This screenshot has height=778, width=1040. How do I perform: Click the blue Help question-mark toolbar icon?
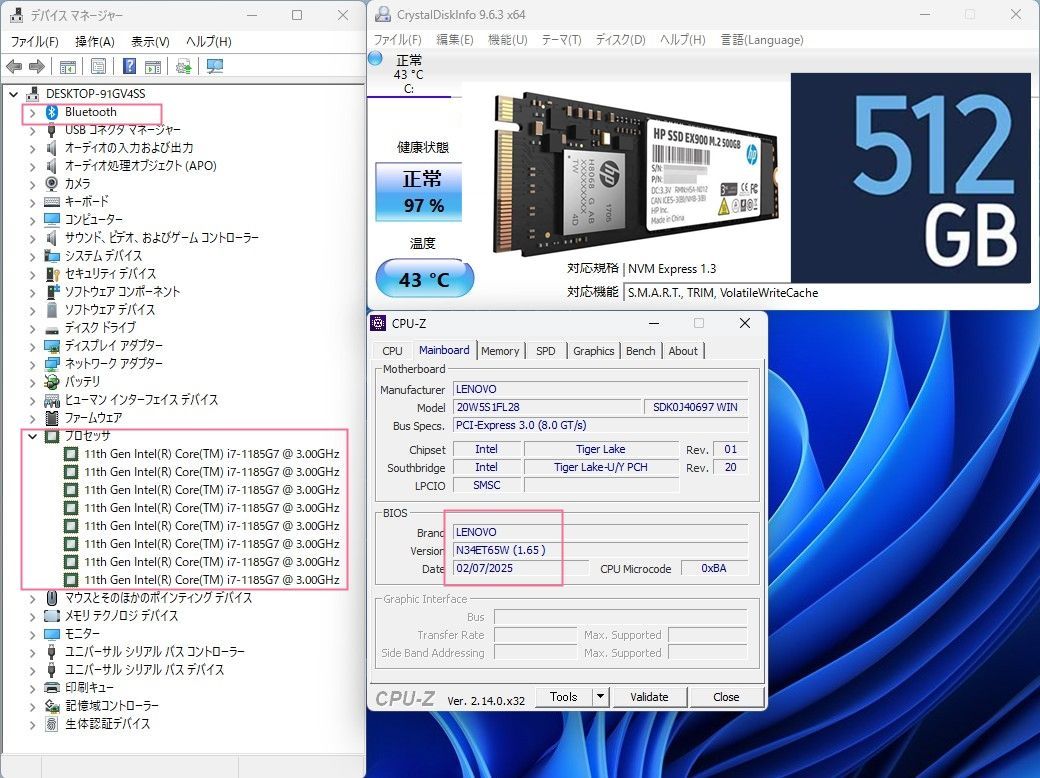pos(130,66)
